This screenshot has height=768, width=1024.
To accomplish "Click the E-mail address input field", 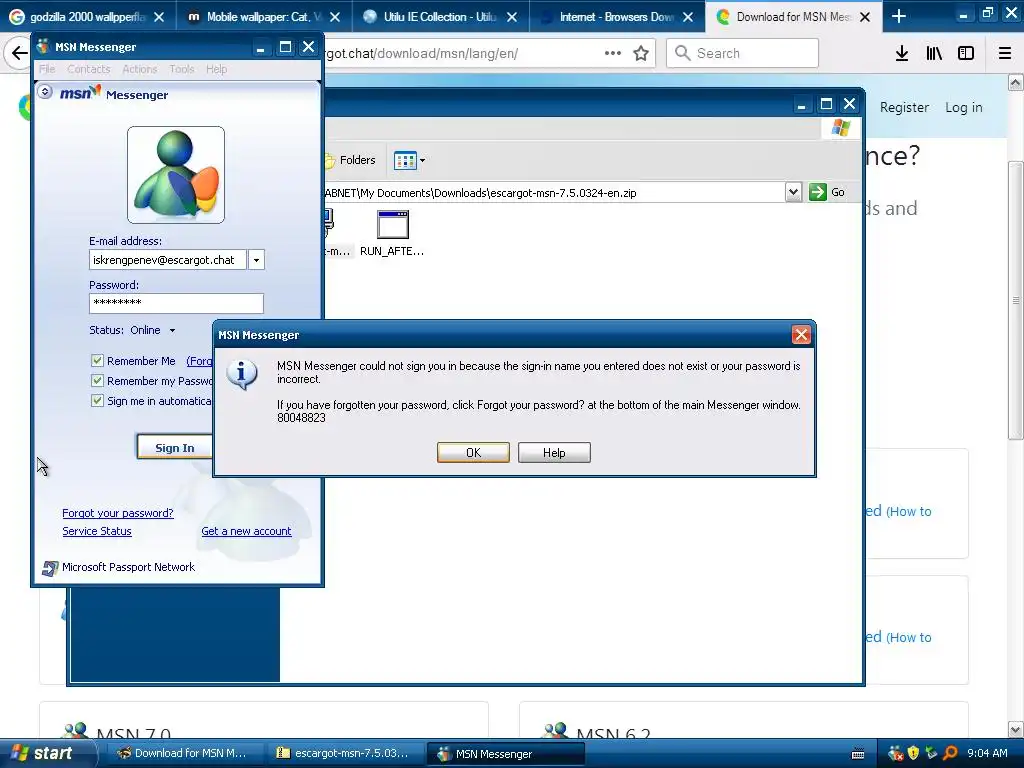I will [168, 260].
